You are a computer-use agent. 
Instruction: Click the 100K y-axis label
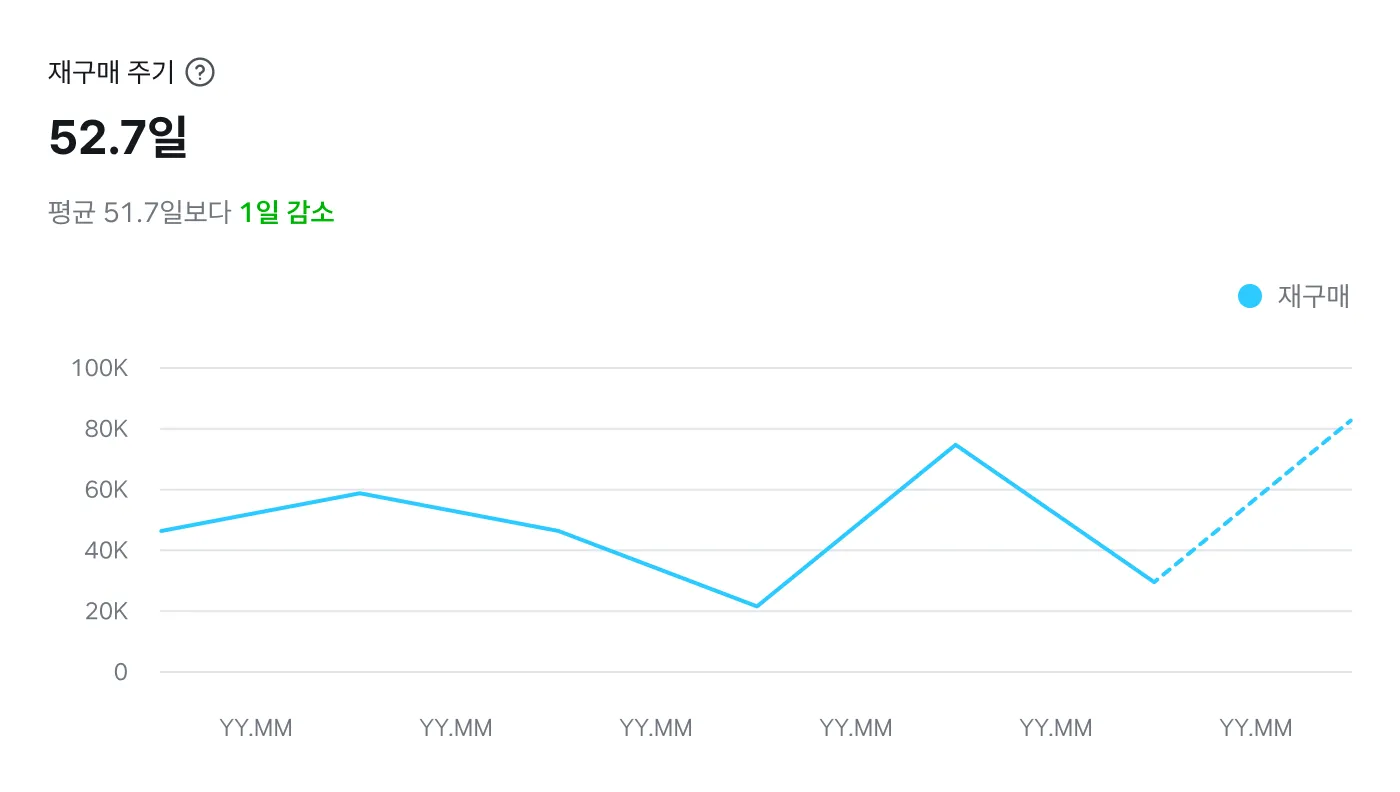coord(100,368)
